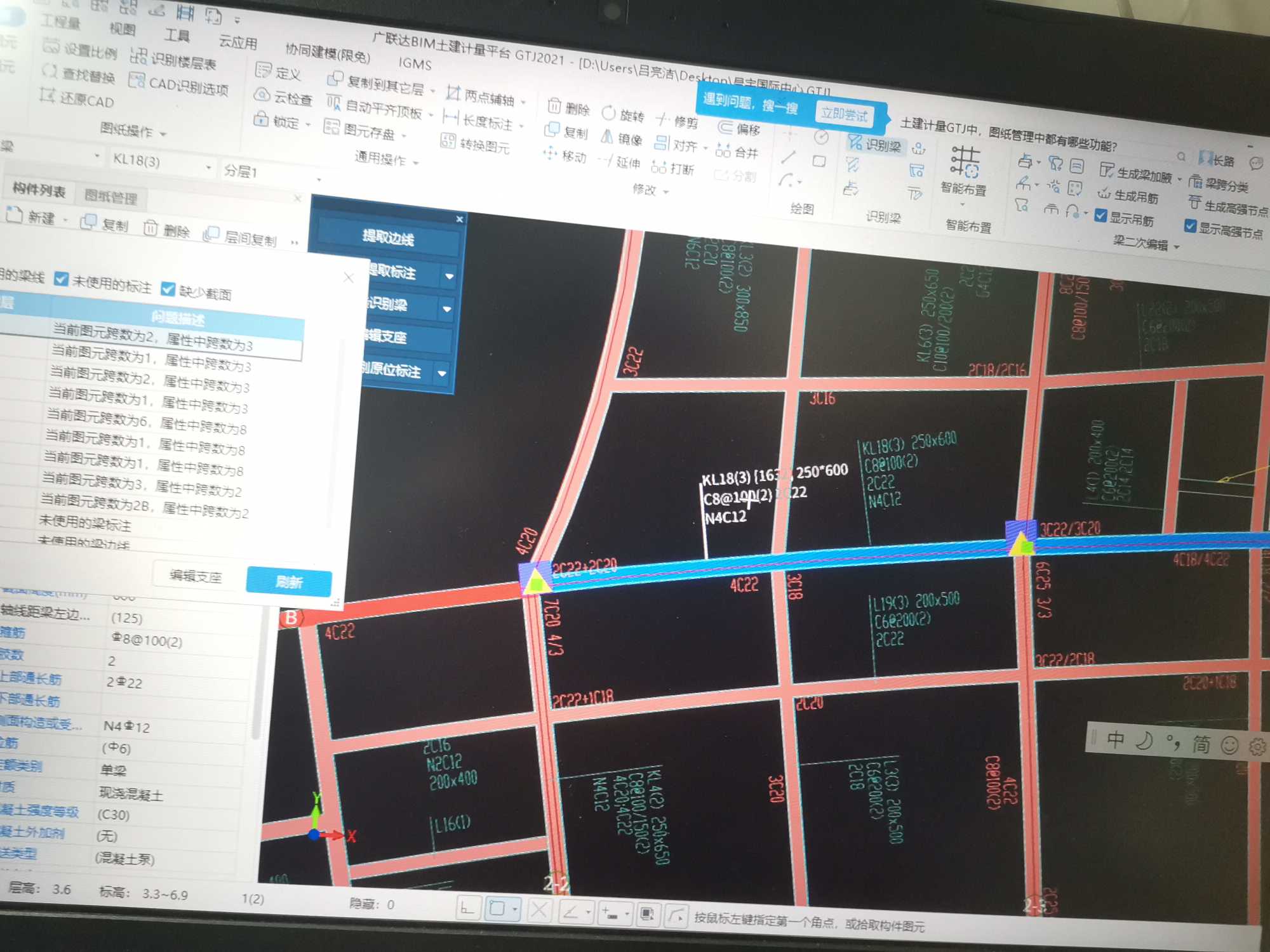Disable the 显示吊筋 checkbox

pyautogui.click(x=1101, y=216)
